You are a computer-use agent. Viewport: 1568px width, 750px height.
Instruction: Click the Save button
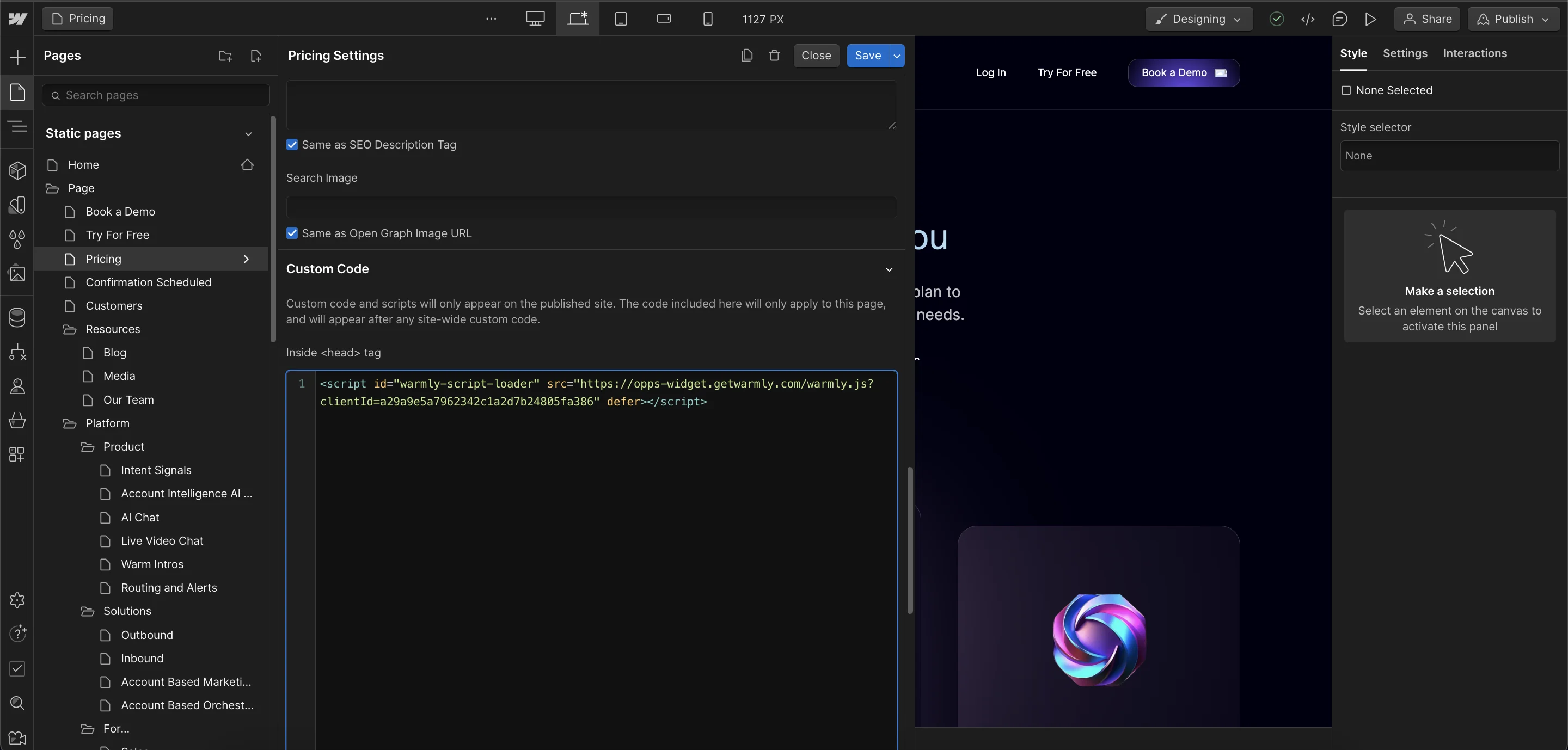pos(868,56)
